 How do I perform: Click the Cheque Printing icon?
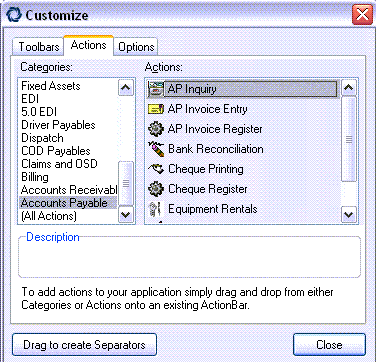pyautogui.click(x=156, y=169)
